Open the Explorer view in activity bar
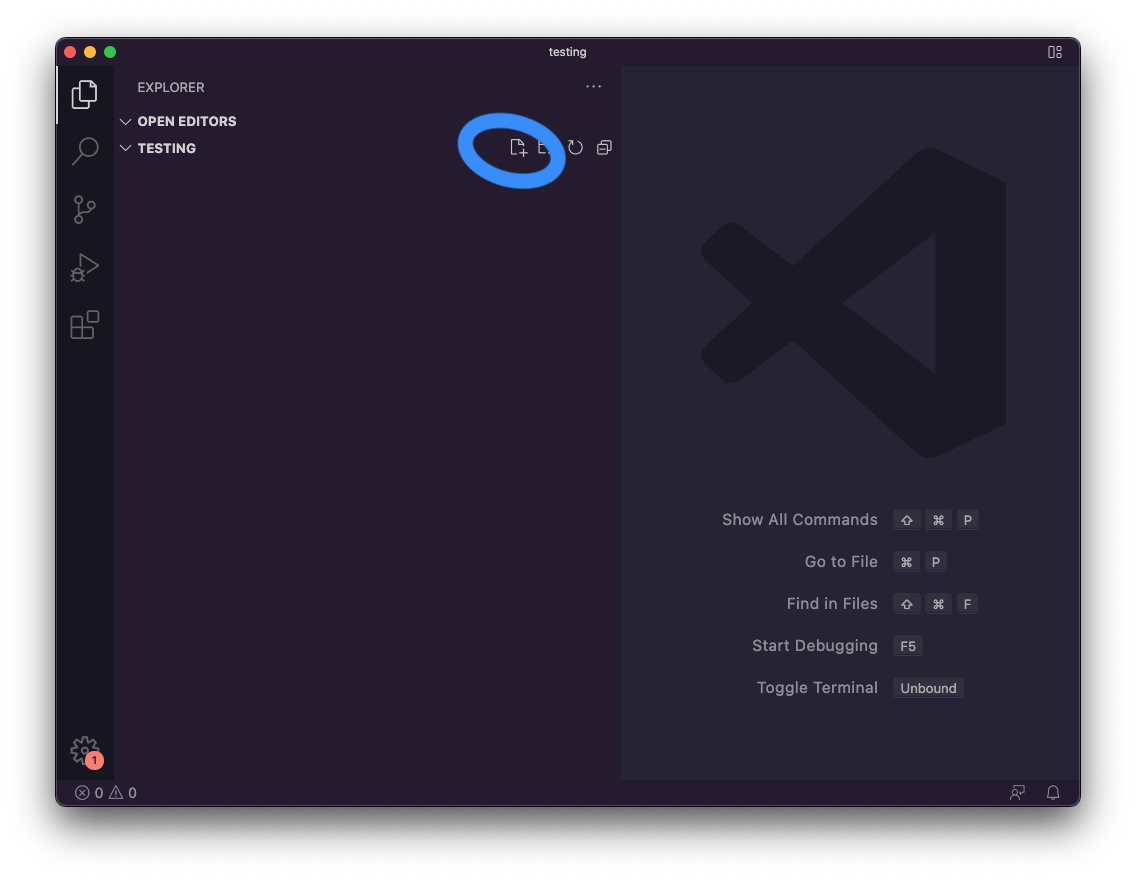 click(x=85, y=95)
